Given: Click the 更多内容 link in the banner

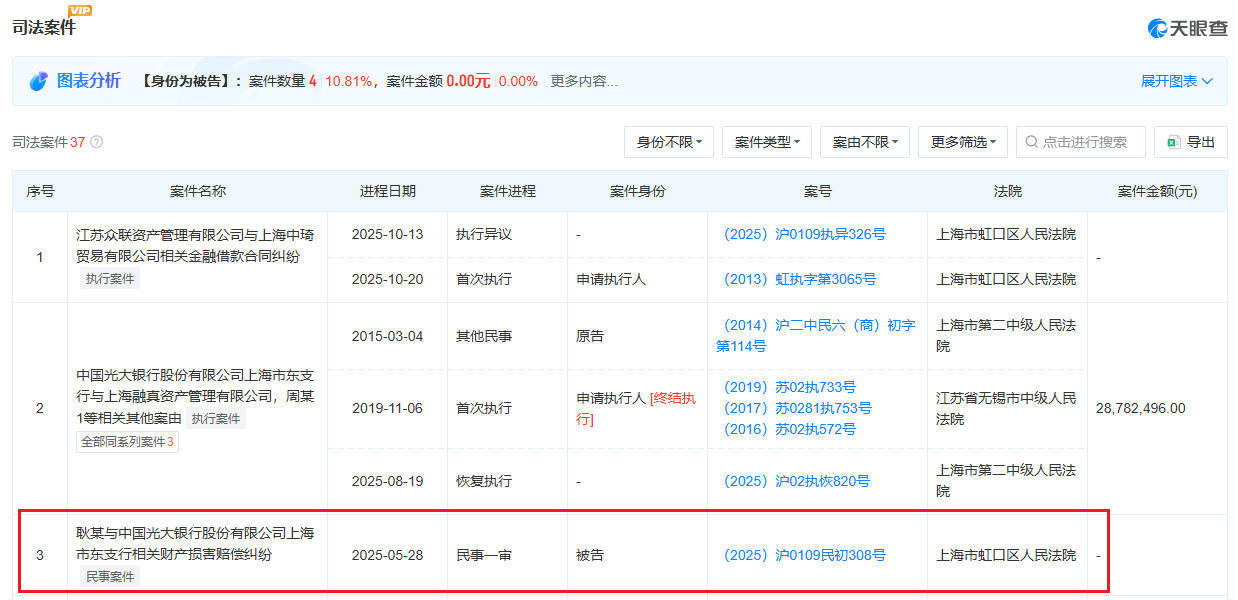Looking at the screenshot, I should pyautogui.click(x=582, y=81).
